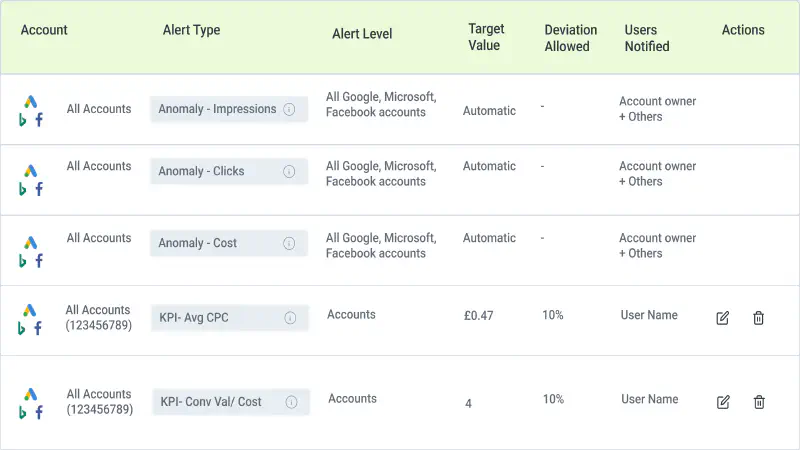800x450 pixels.
Task: Click All Accounts (123456789) in Conv Val/ Cost row
Action: pos(99,402)
